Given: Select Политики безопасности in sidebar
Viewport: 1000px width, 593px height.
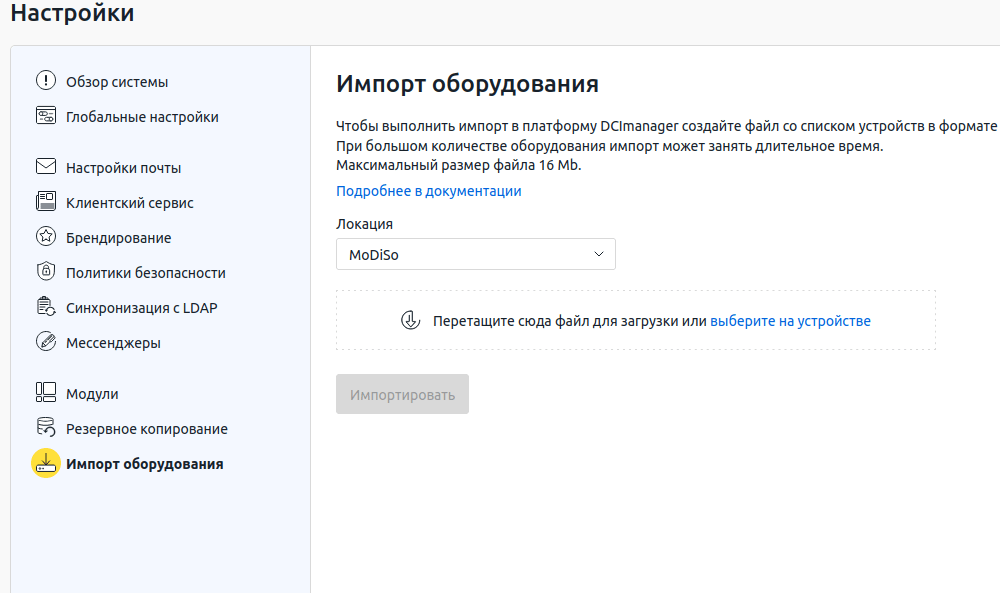Looking at the screenshot, I should click(x=146, y=273).
